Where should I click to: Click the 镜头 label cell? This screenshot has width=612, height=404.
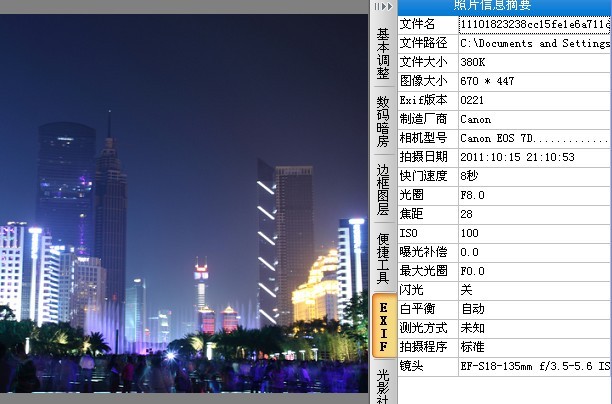click(428, 366)
